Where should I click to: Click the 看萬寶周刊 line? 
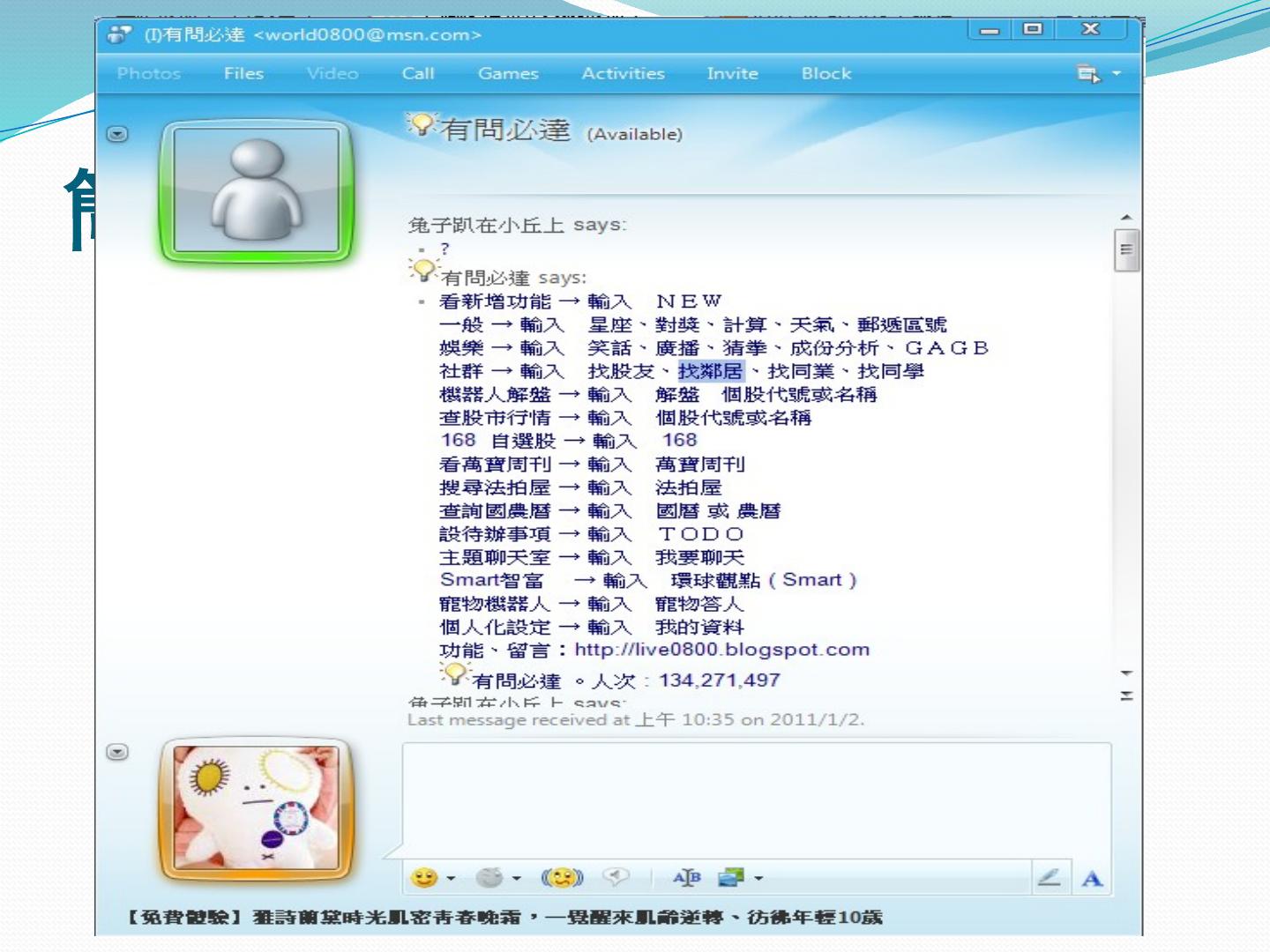(x=592, y=464)
